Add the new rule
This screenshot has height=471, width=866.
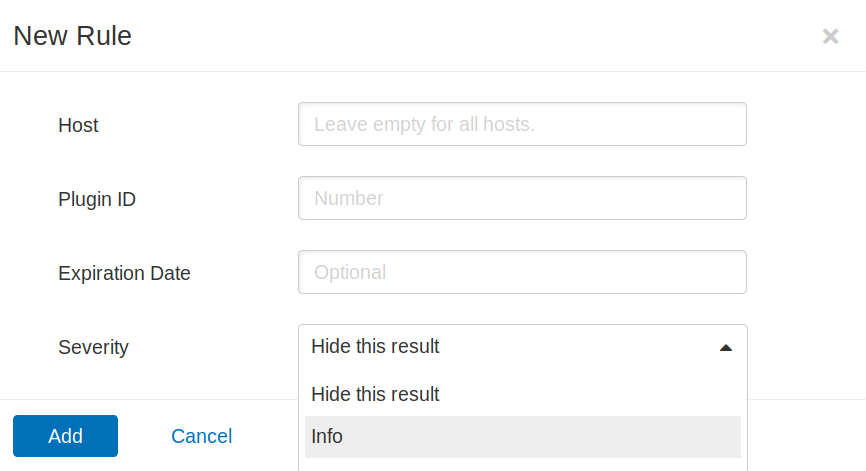pos(65,436)
